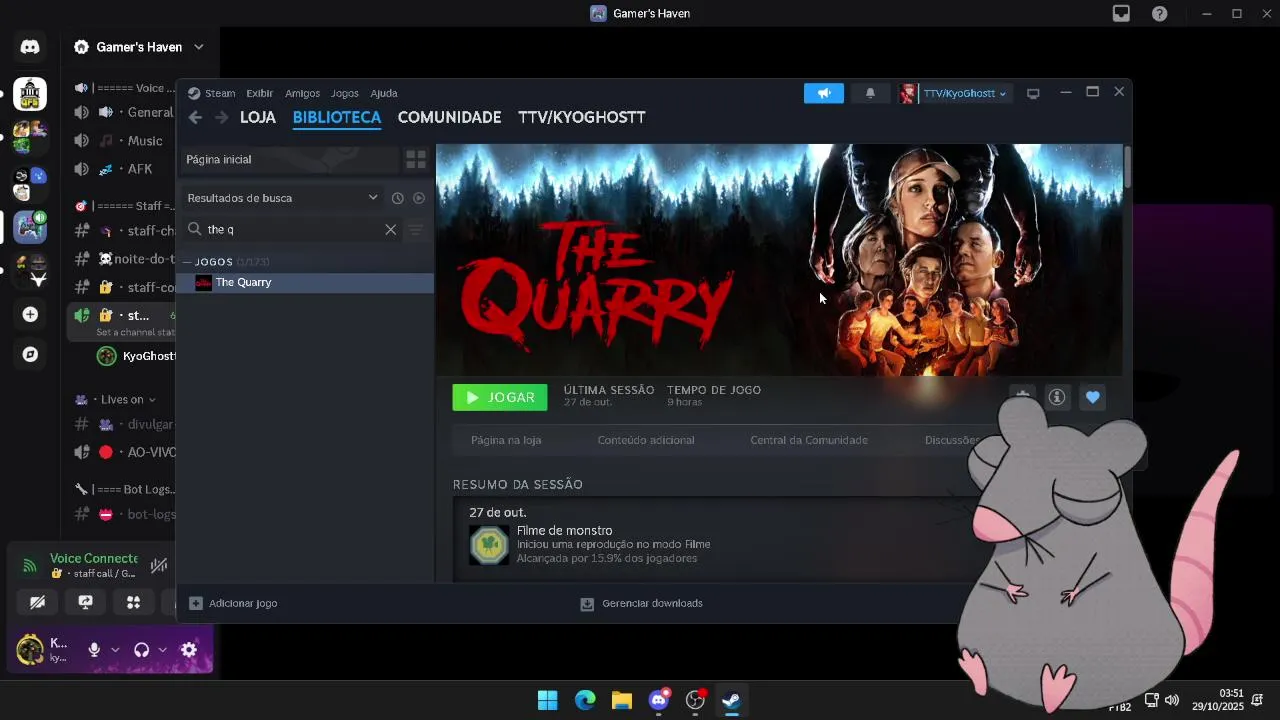Open Página na loja link

coord(506,440)
